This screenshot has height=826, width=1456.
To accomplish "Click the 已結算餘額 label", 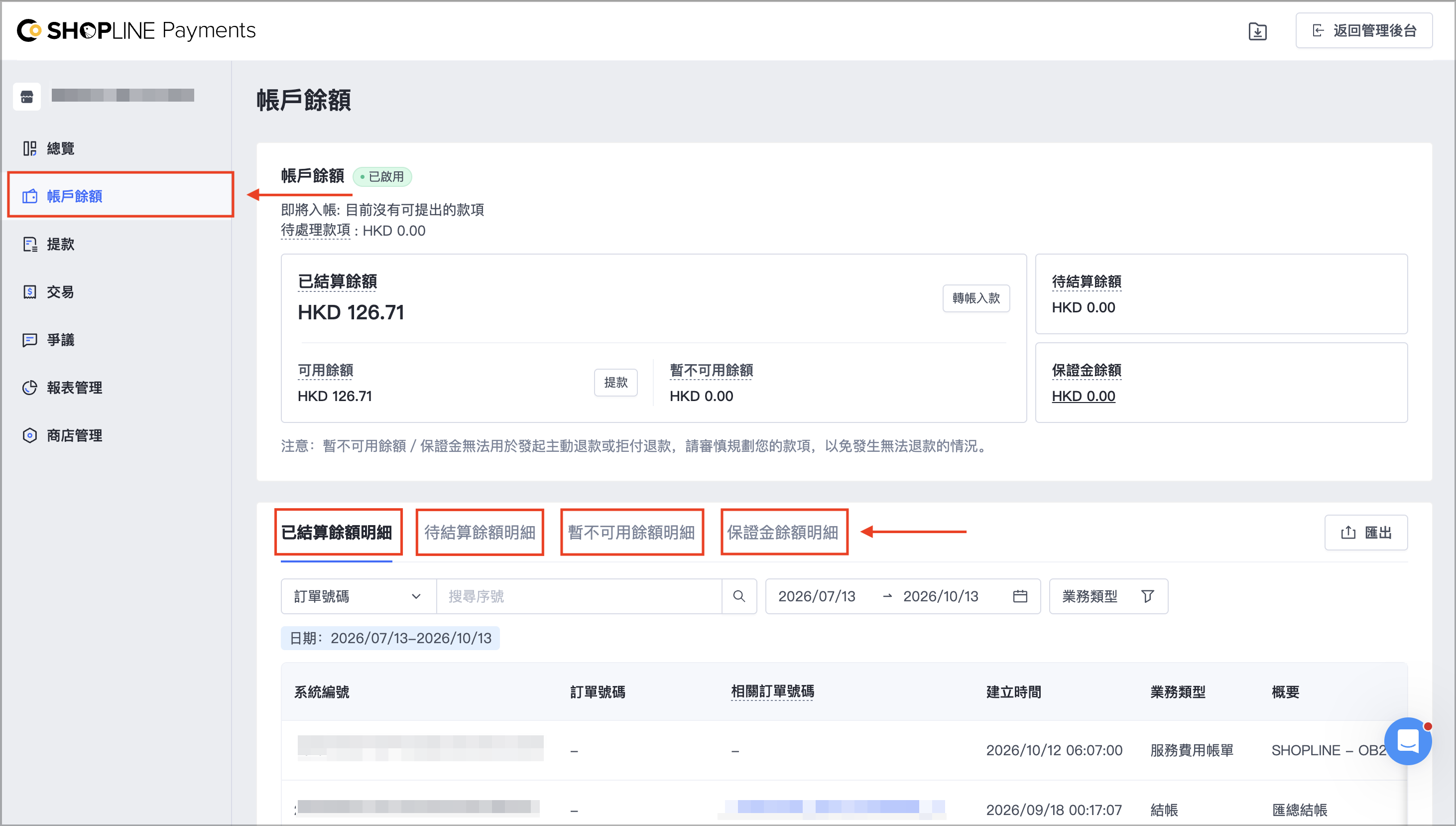I will pyautogui.click(x=337, y=282).
